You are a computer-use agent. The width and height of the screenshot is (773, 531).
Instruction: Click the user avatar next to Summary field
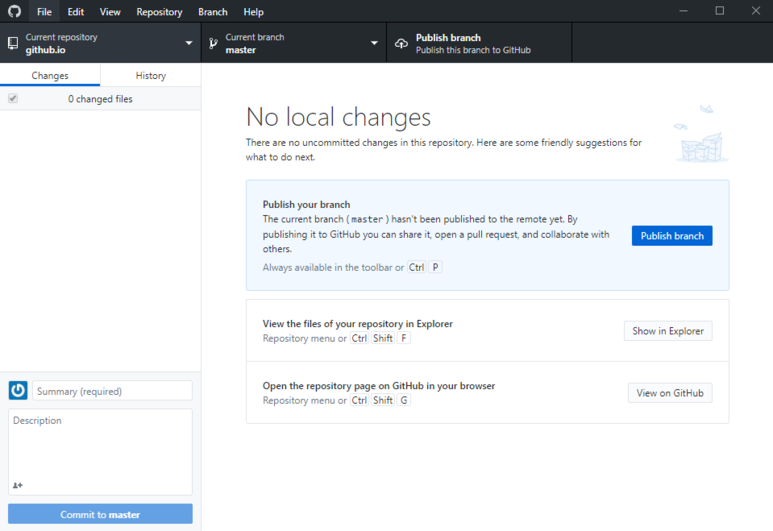[x=18, y=390]
